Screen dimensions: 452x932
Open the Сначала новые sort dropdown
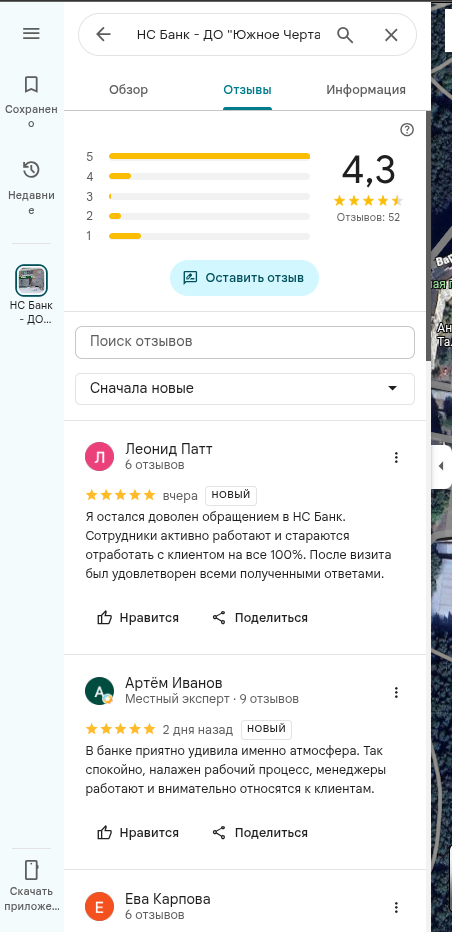coord(244,389)
